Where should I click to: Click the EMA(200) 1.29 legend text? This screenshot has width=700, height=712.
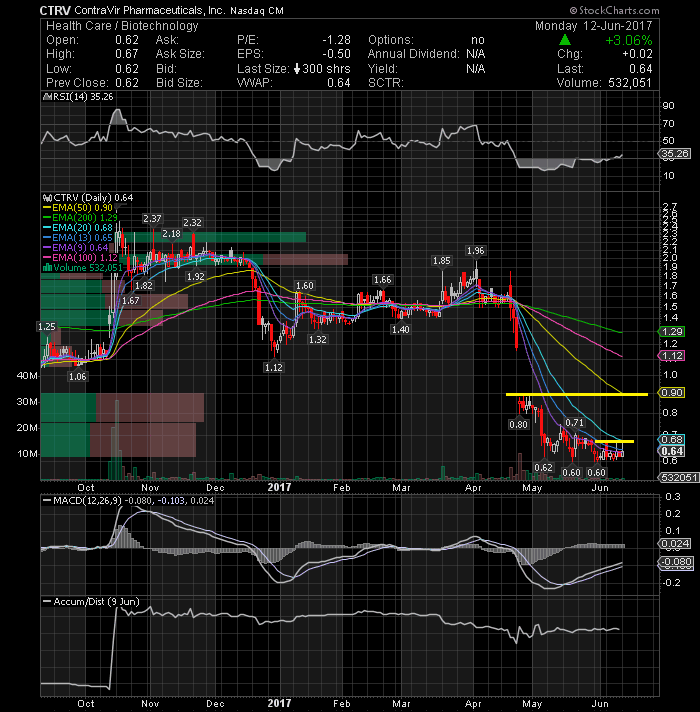tap(85, 218)
